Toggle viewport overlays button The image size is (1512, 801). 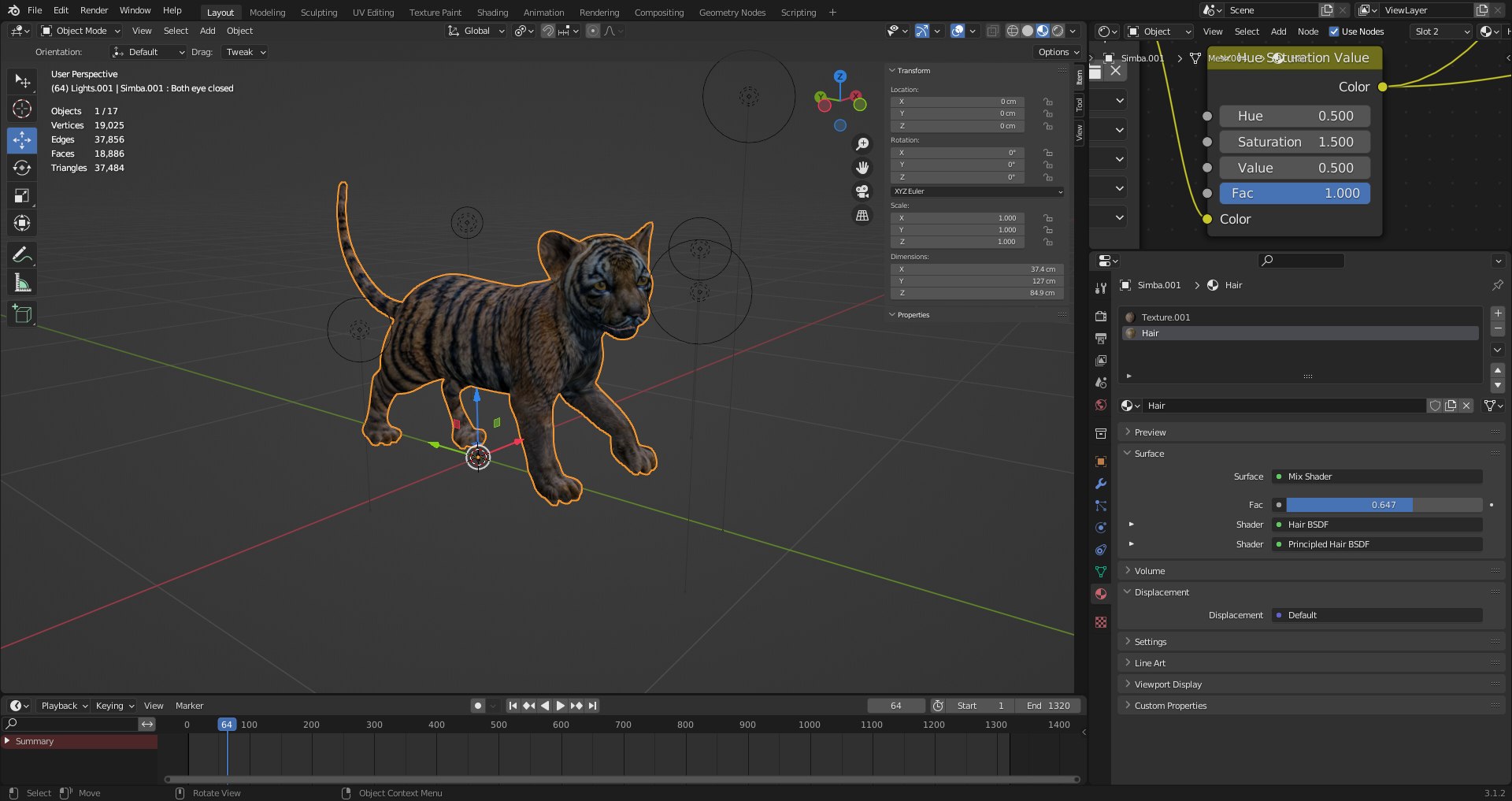[958, 31]
